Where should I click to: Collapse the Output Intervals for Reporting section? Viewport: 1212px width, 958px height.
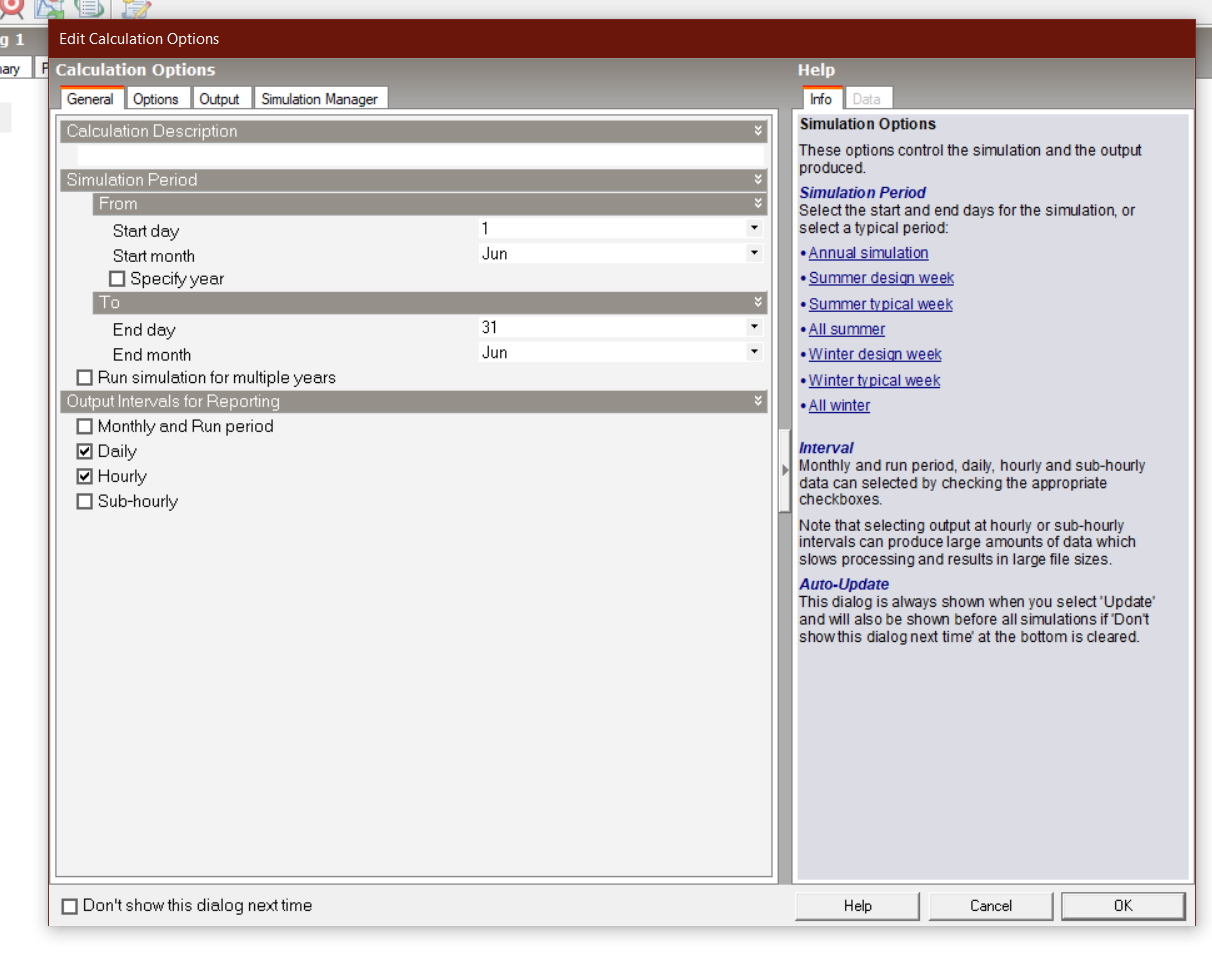coord(759,402)
